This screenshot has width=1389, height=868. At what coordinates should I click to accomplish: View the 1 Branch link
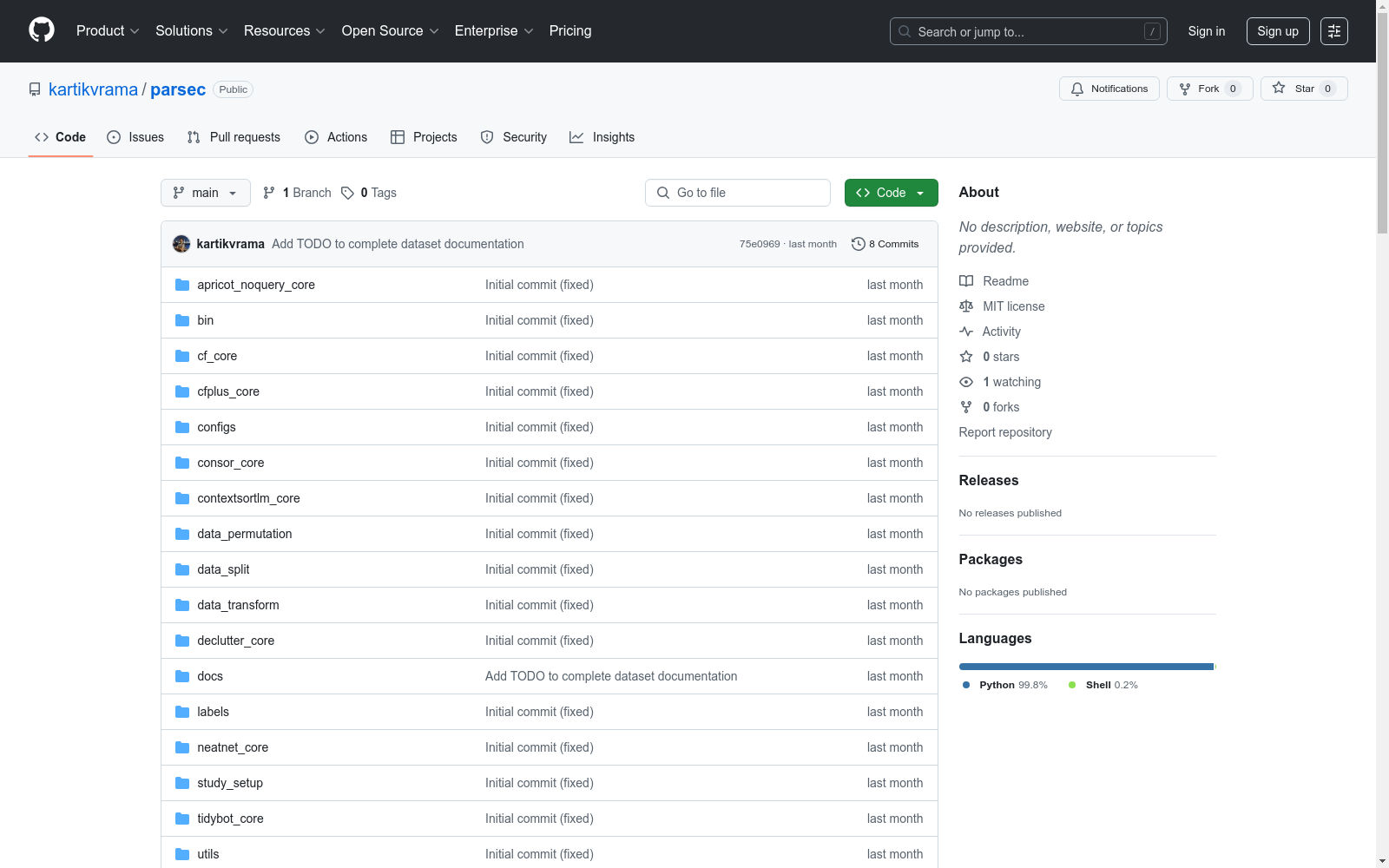[297, 193]
